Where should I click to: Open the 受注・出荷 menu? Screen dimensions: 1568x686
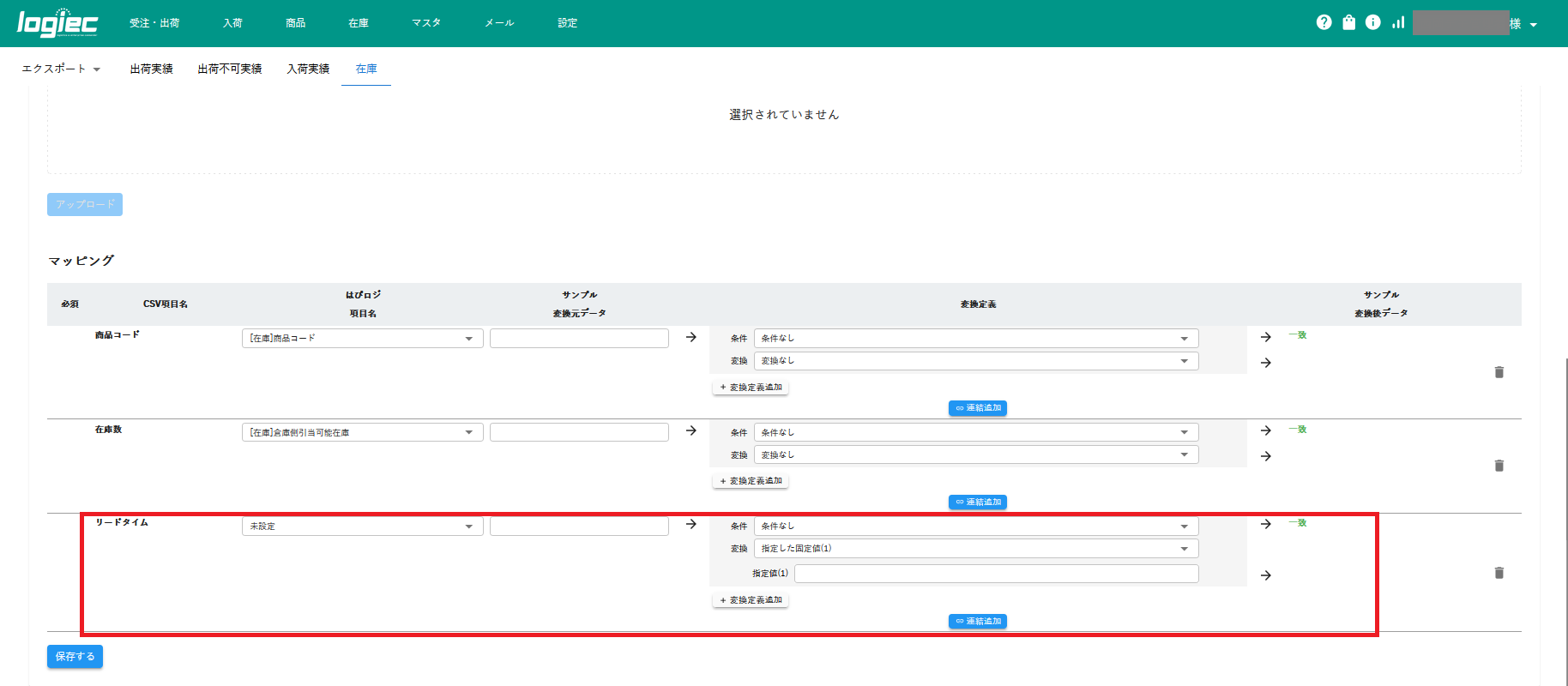coord(154,23)
